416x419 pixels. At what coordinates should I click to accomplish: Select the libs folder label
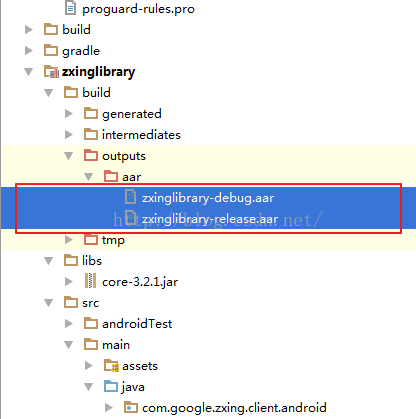(92, 261)
